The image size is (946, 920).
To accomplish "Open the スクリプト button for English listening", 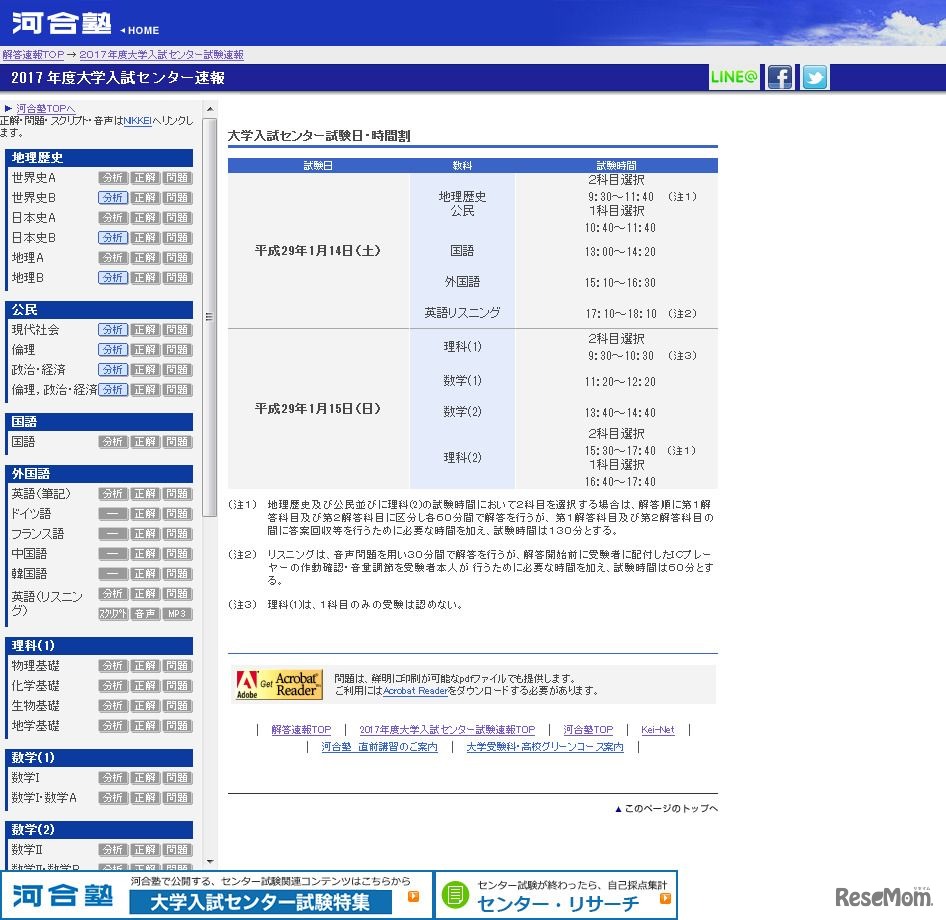I will 112,614.
